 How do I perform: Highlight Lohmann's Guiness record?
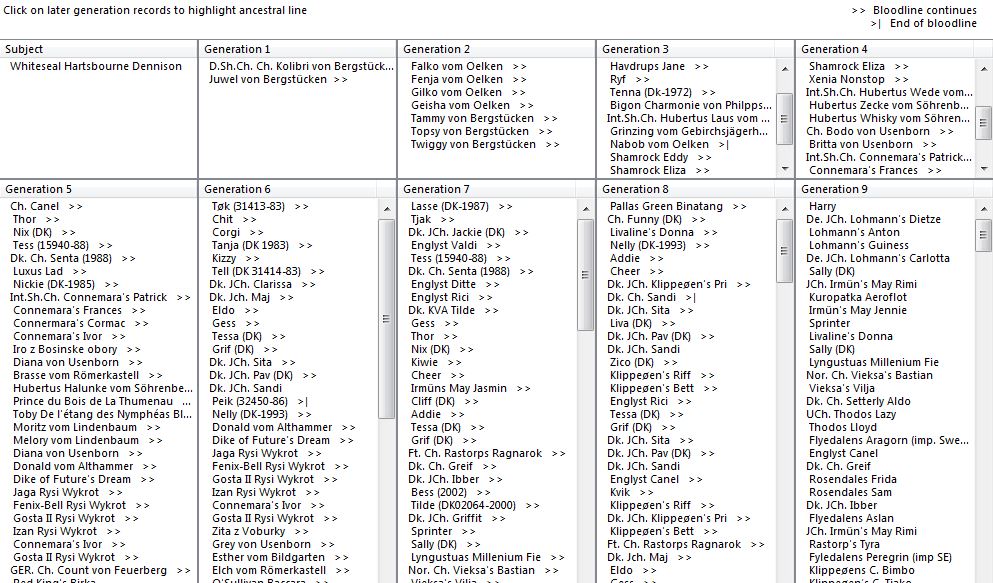pos(858,246)
